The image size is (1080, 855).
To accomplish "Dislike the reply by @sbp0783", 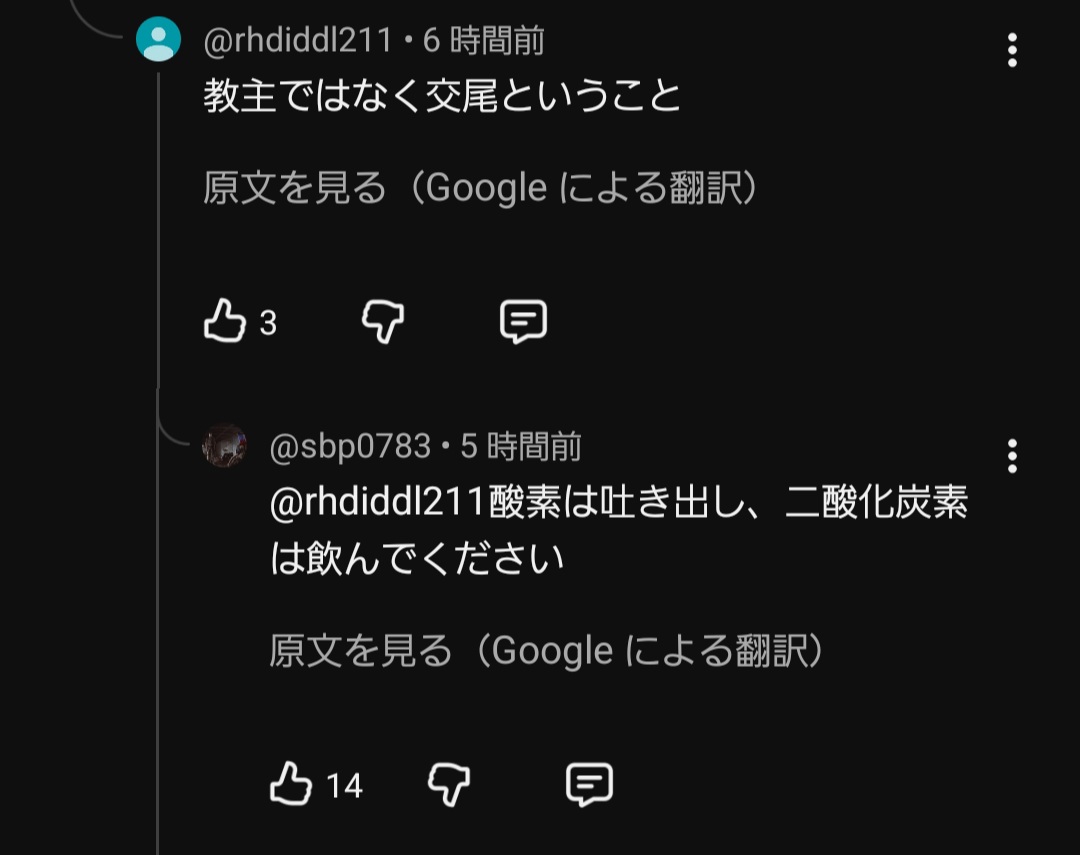I will 449,784.
